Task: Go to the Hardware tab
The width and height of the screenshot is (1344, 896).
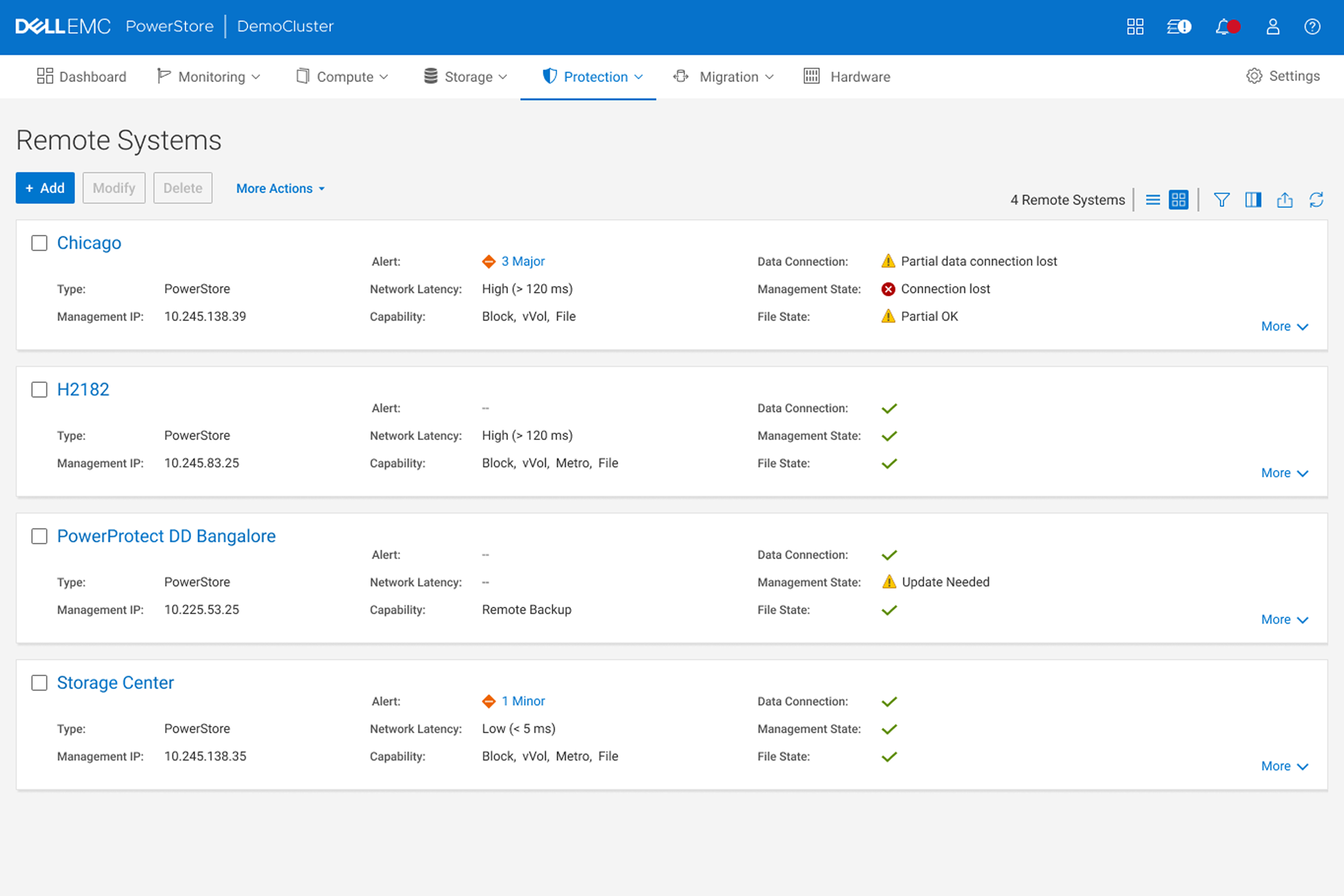Action: (847, 77)
